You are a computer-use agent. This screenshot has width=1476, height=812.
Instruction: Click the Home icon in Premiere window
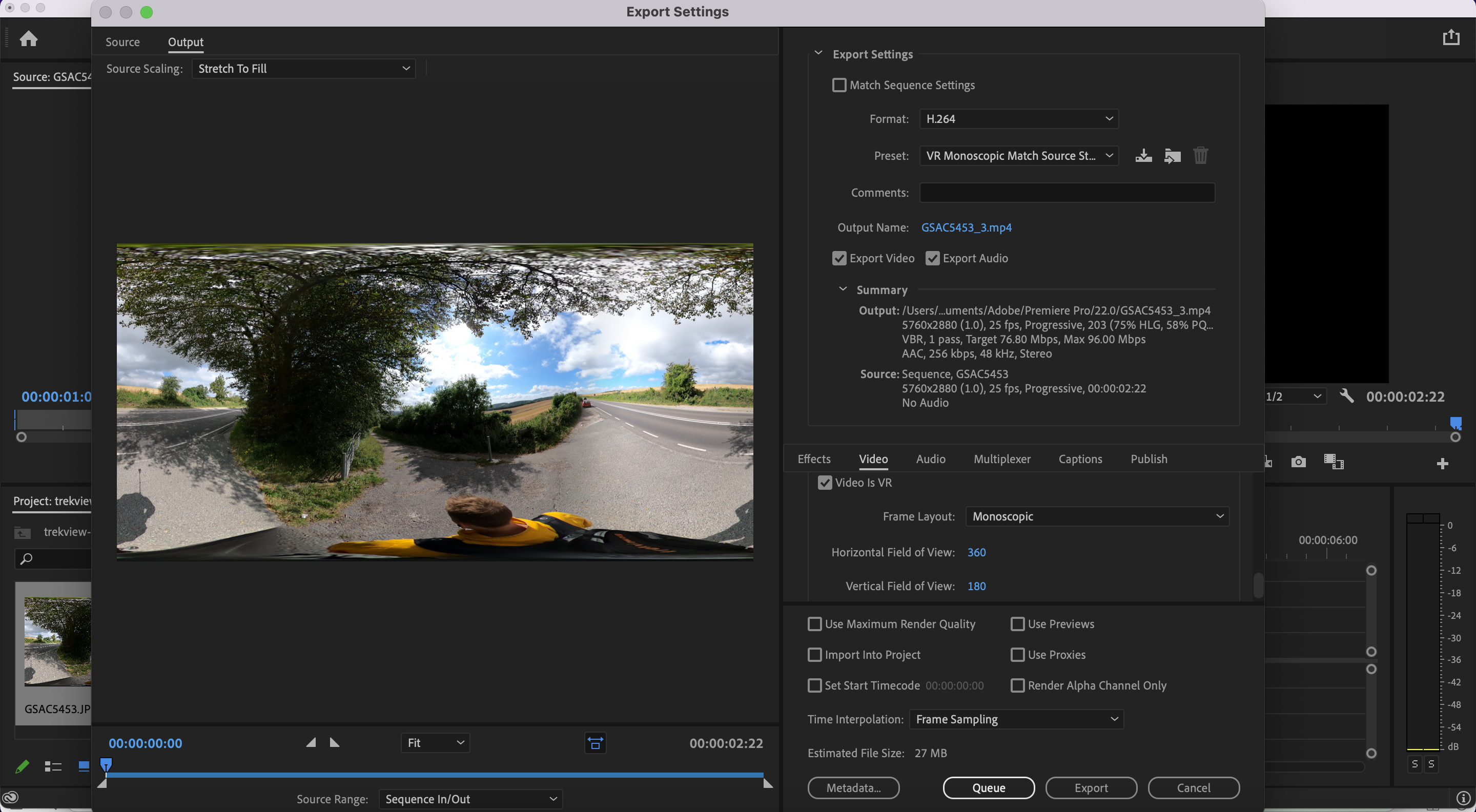click(x=29, y=38)
